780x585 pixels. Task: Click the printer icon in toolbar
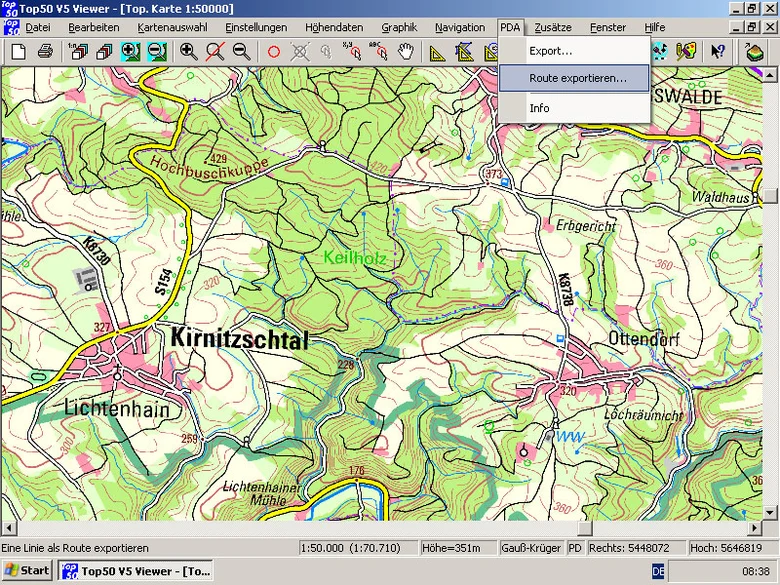point(45,51)
